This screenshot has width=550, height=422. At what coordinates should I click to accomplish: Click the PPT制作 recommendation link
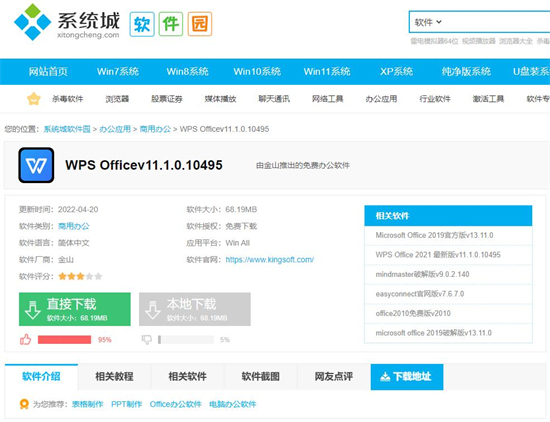pyautogui.click(x=127, y=404)
